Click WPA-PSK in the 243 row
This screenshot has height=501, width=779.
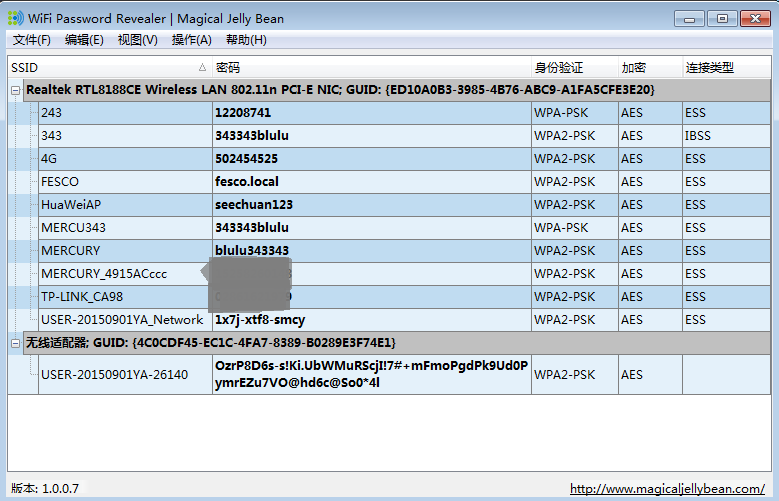[x=561, y=113]
